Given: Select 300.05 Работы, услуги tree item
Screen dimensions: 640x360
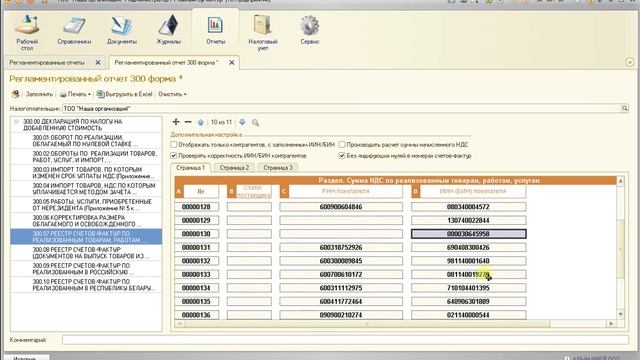Looking at the screenshot, I should point(86,204).
